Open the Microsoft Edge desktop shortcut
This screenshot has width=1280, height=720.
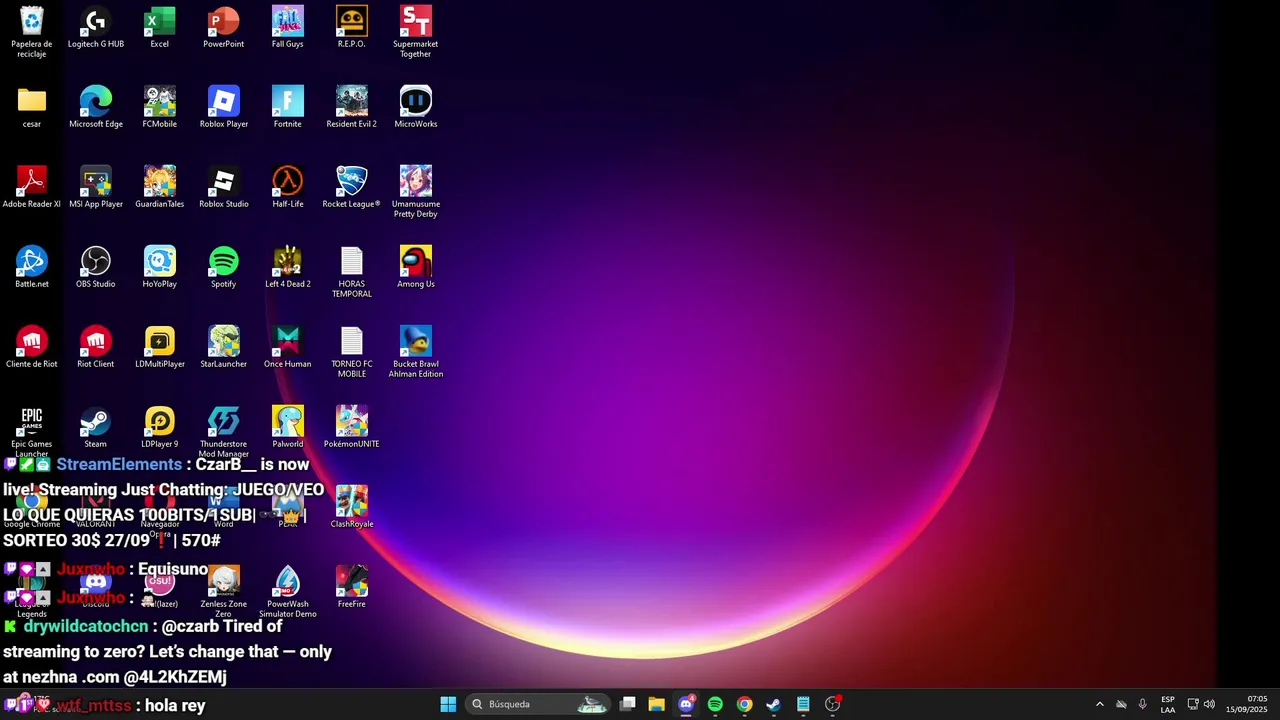(x=96, y=108)
